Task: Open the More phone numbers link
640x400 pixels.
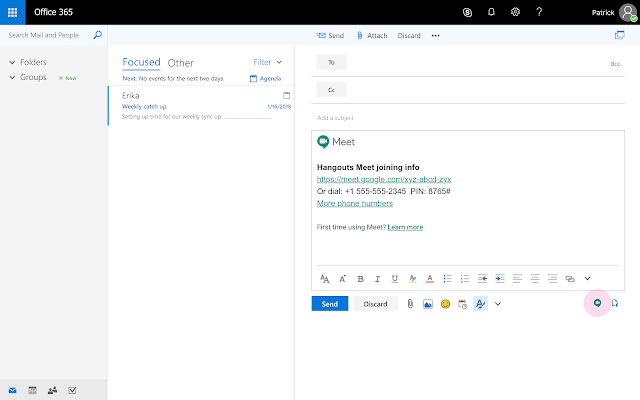Action: coord(354,203)
